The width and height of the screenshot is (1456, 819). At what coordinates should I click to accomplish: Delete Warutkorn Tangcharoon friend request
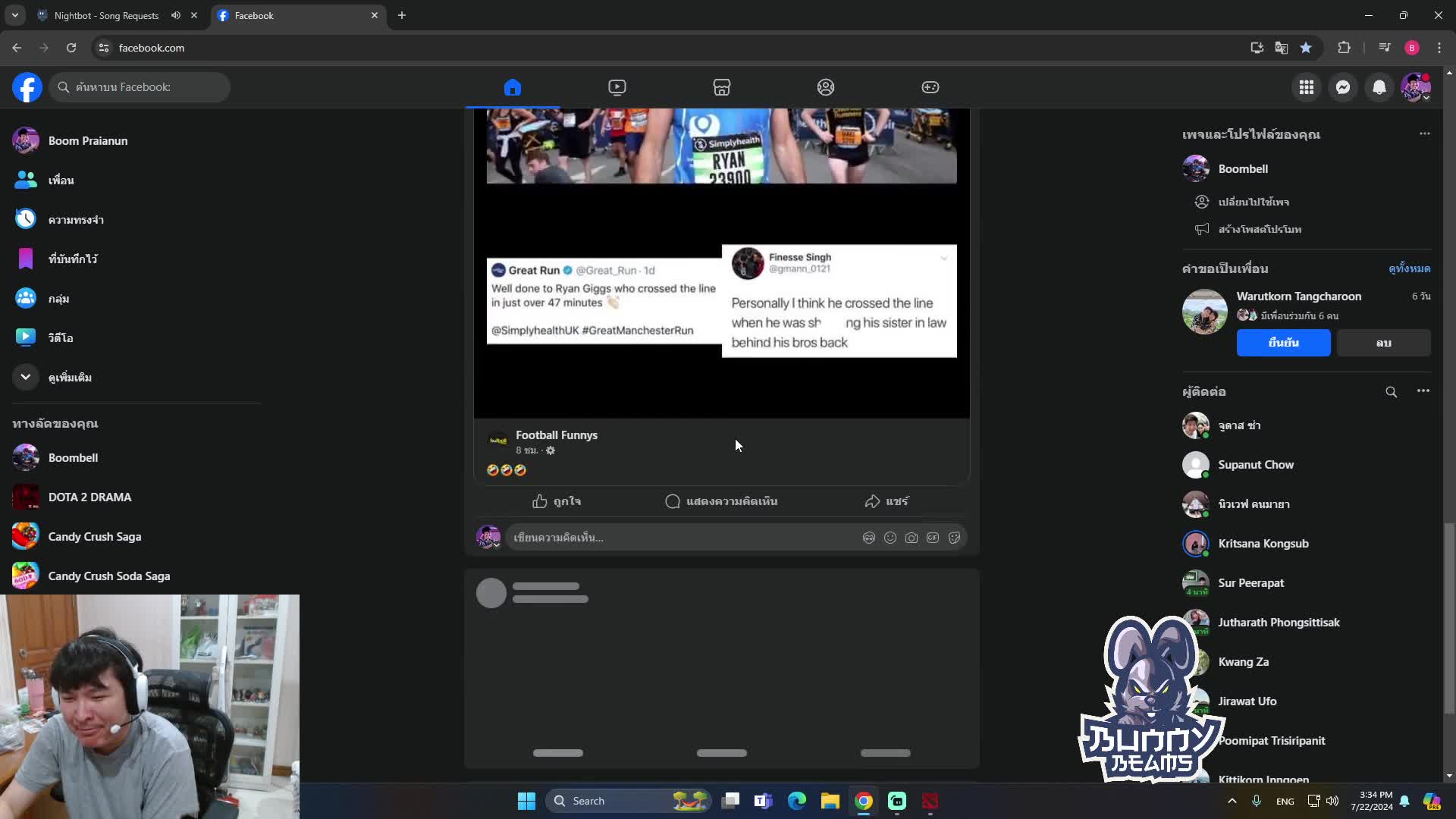tap(1383, 343)
